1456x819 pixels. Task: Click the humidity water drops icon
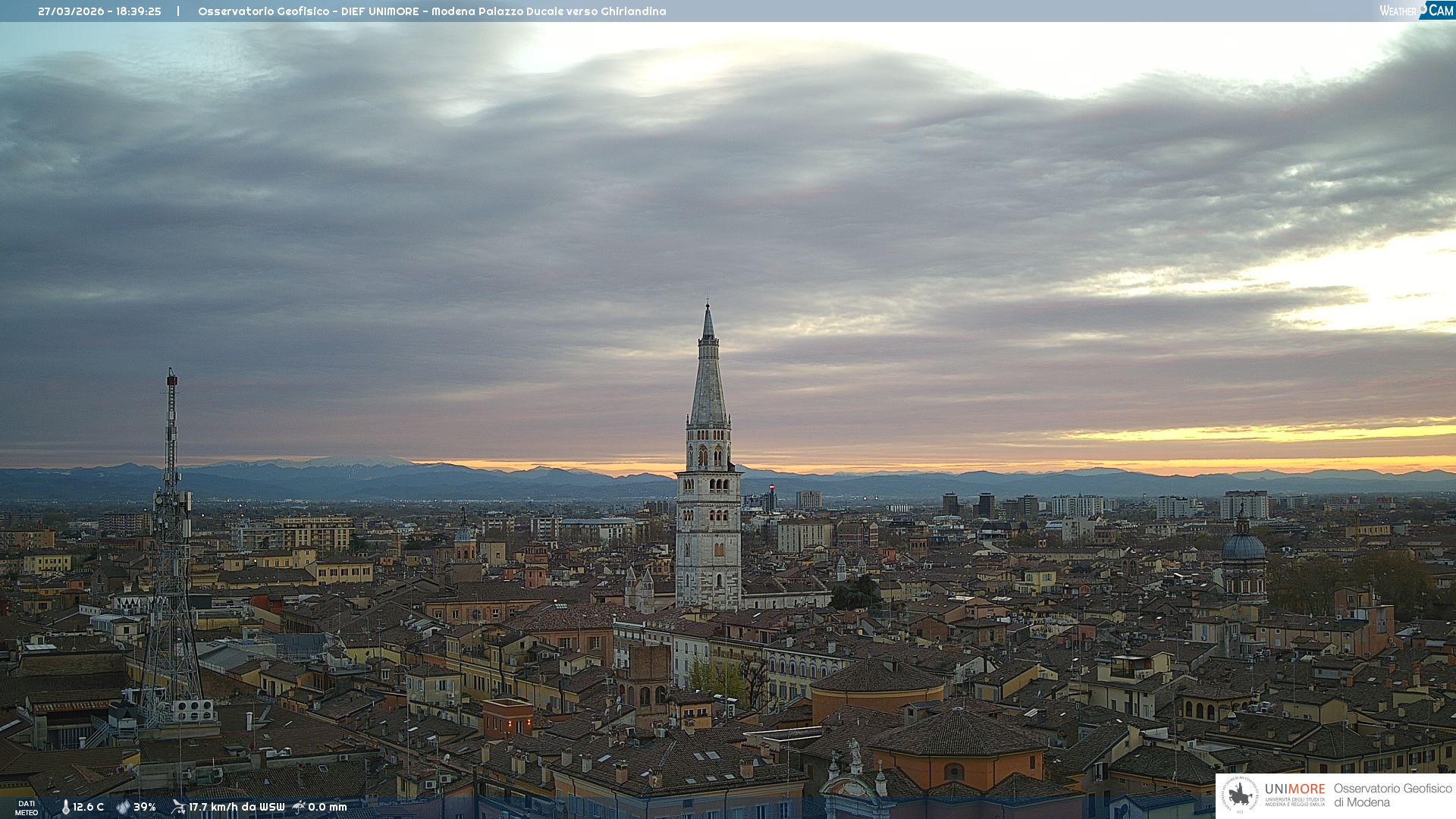coord(123,807)
